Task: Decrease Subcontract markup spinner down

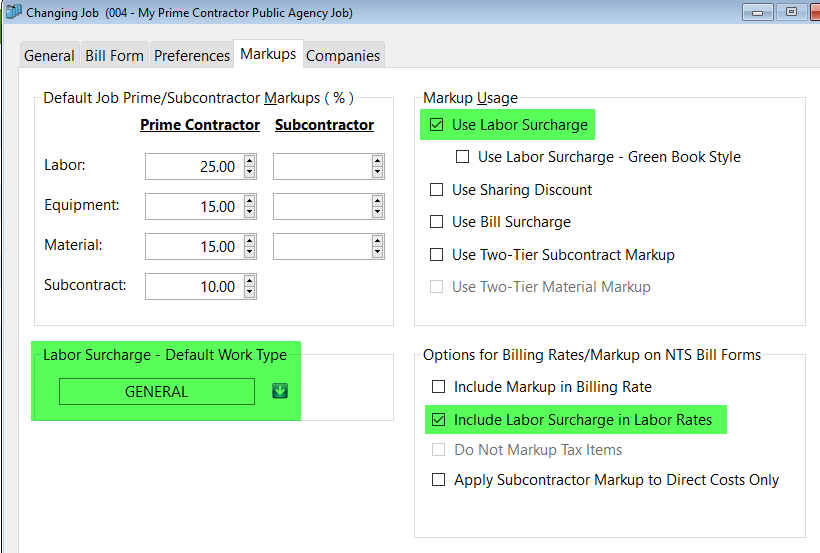Action: coord(249,292)
